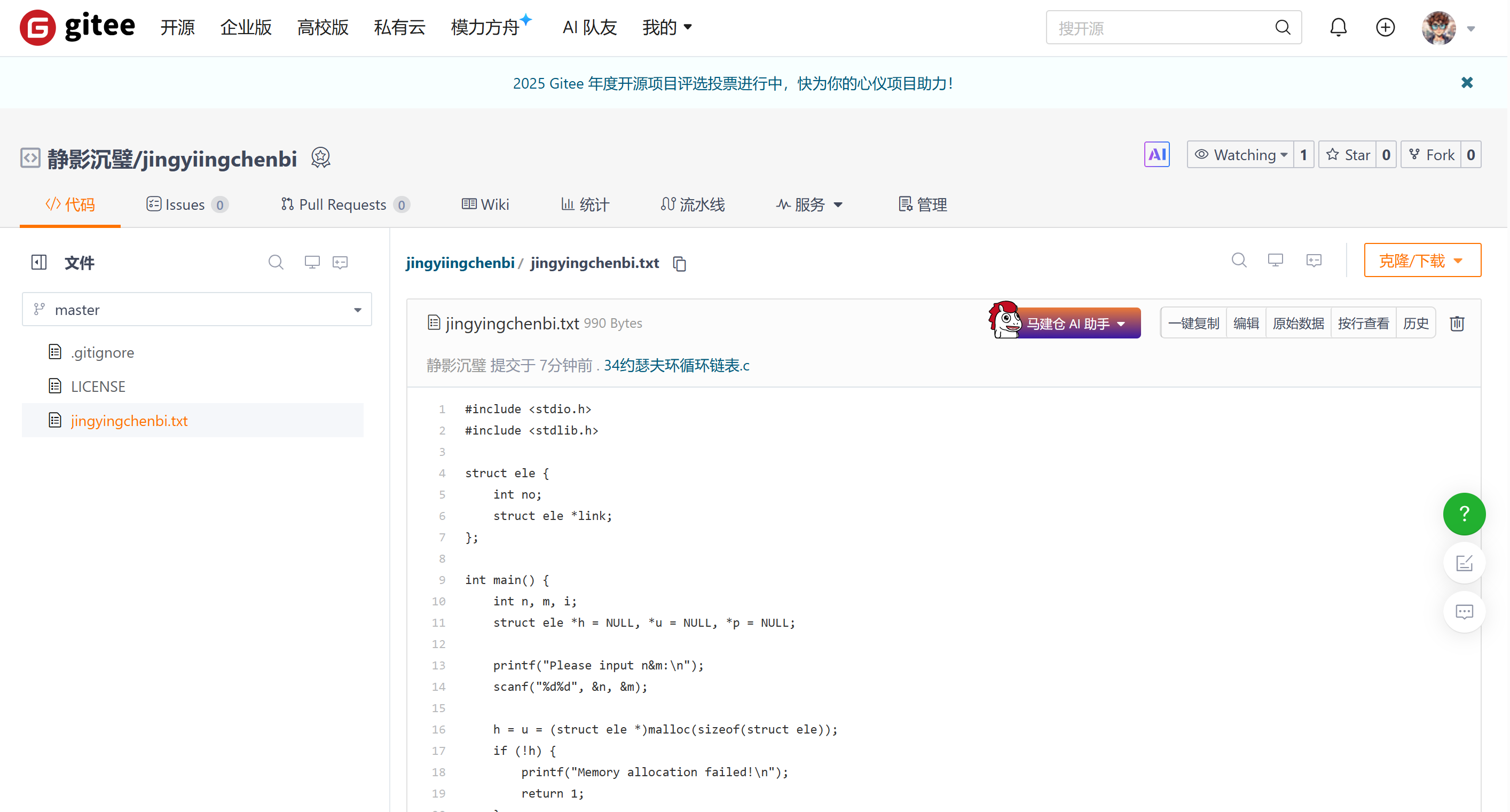
Task: Click the plus create-new icon
Action: point(1385,28)
